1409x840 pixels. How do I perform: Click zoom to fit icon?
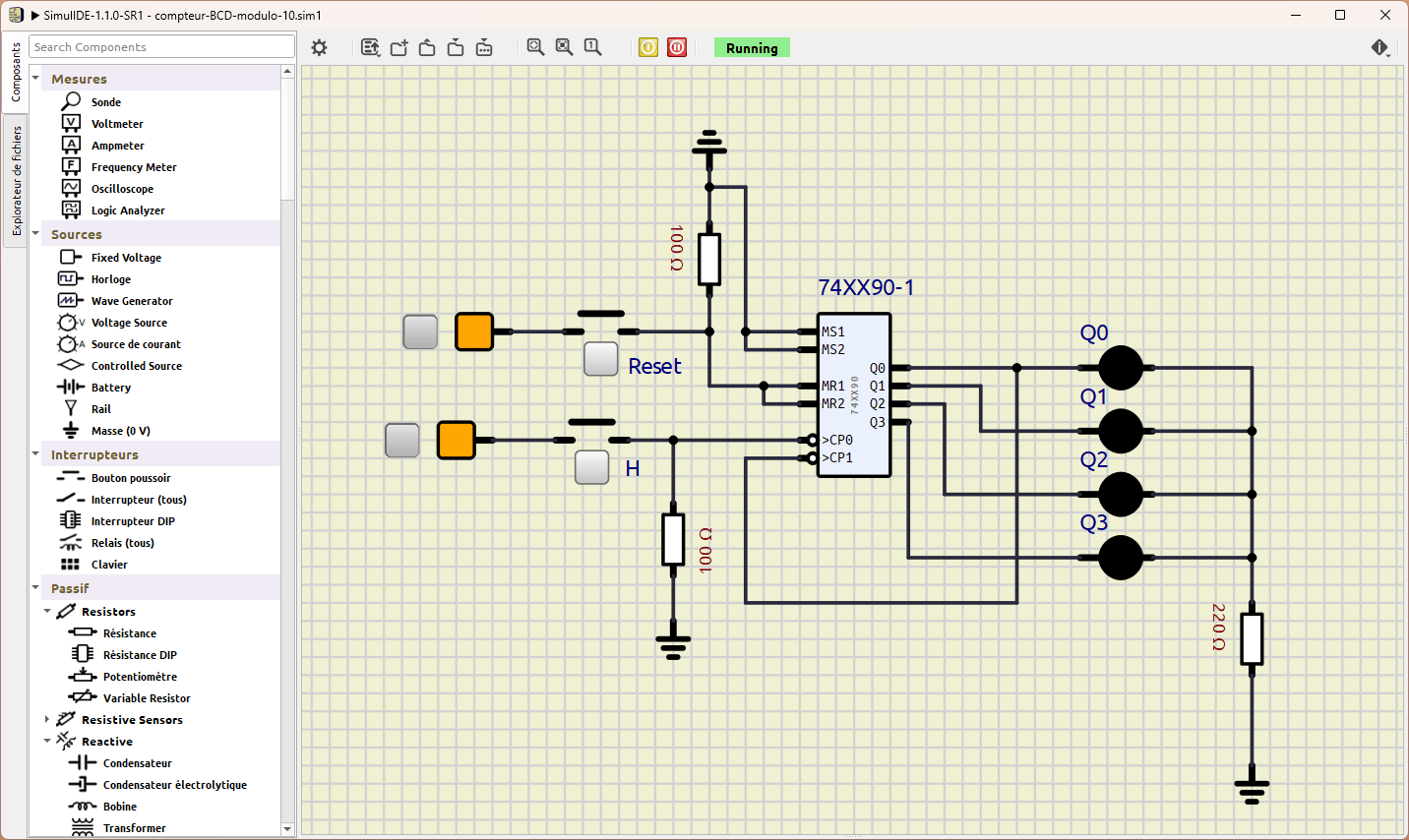535,47
